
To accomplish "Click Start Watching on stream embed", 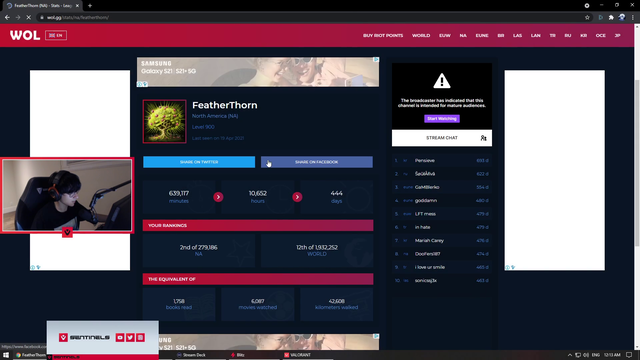I will tap(442, 119).
